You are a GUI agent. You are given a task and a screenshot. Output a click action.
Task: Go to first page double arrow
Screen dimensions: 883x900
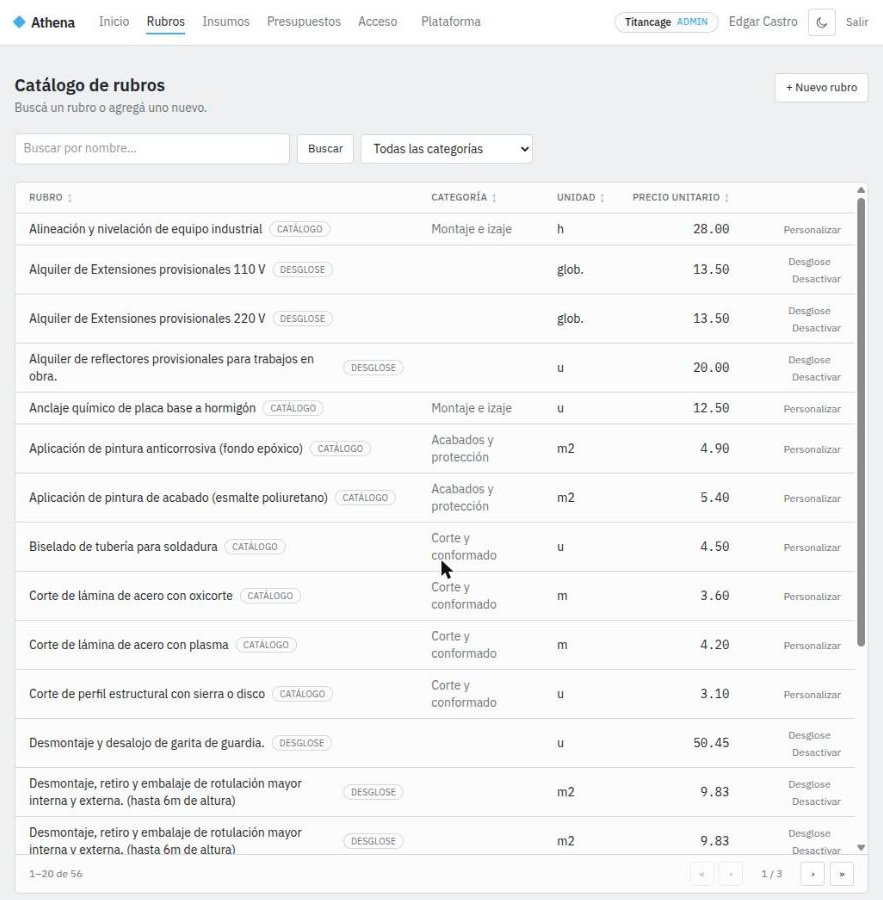(702, 874)
